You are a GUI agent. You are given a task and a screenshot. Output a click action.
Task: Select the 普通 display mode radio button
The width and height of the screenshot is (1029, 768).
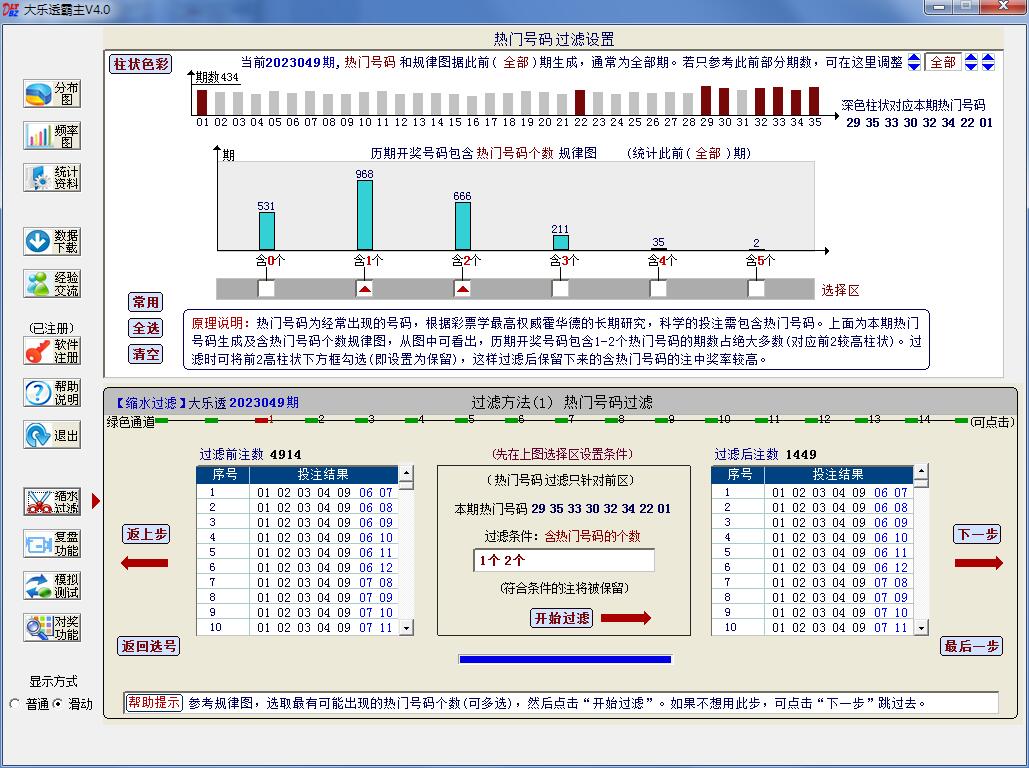click(x=15, y=704)
